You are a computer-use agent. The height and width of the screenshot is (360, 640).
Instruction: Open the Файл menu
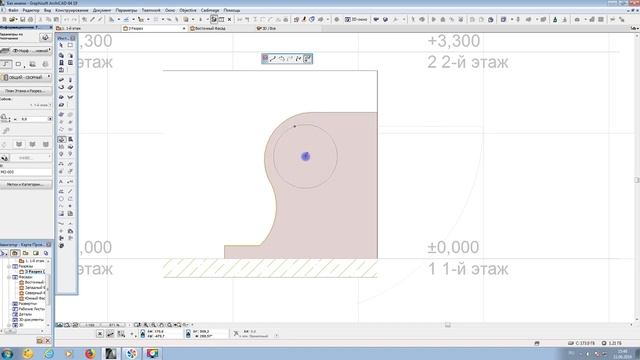coord(13,10)
